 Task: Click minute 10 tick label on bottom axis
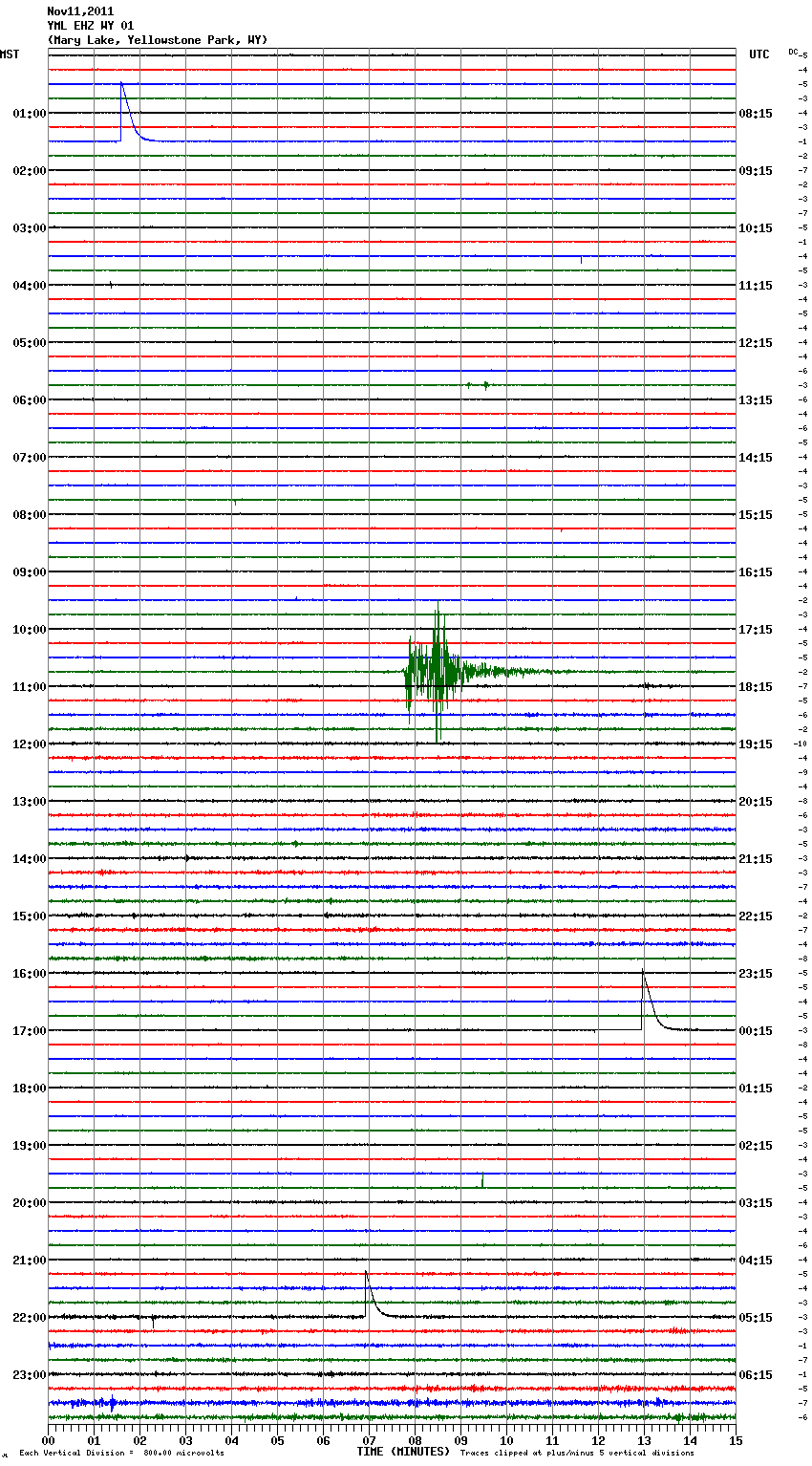506,1440
